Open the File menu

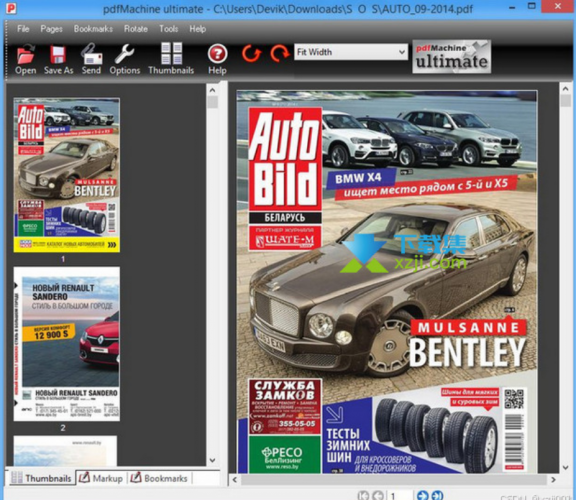click(23, 29)
